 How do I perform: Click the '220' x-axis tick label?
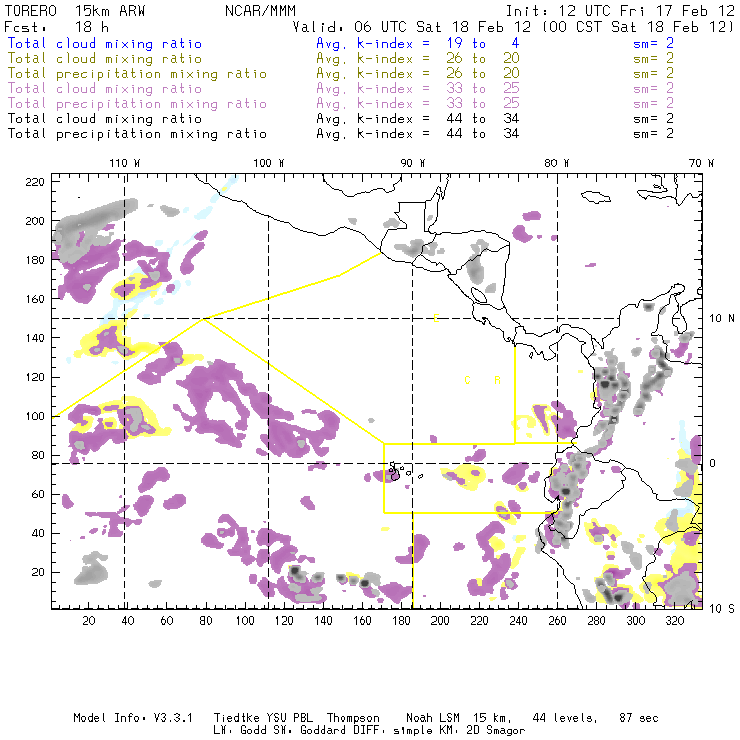pyautogui.click(x=479, y=621)
